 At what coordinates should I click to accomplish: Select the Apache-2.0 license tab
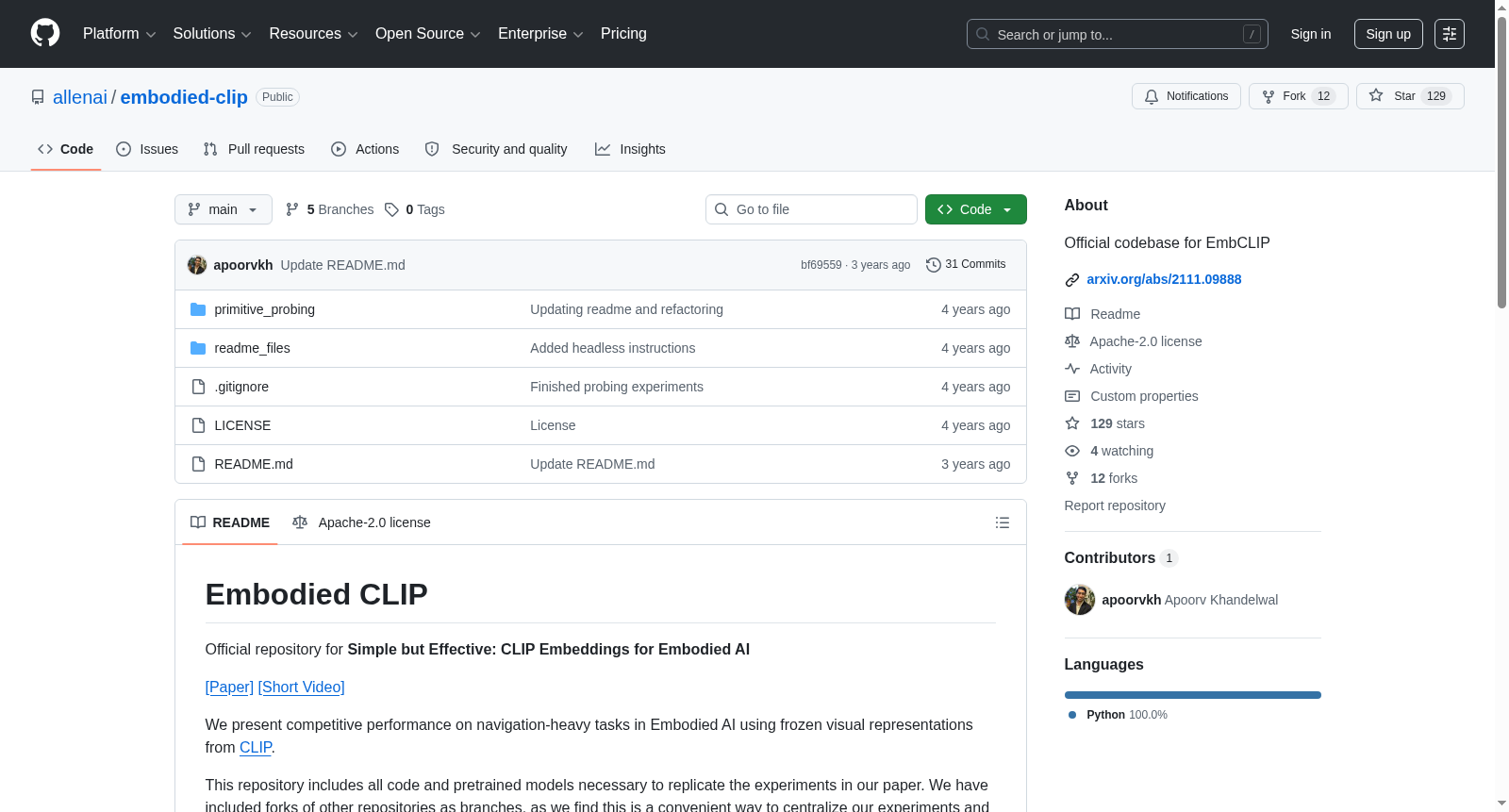pyautogui.click(x=361, y=522)
